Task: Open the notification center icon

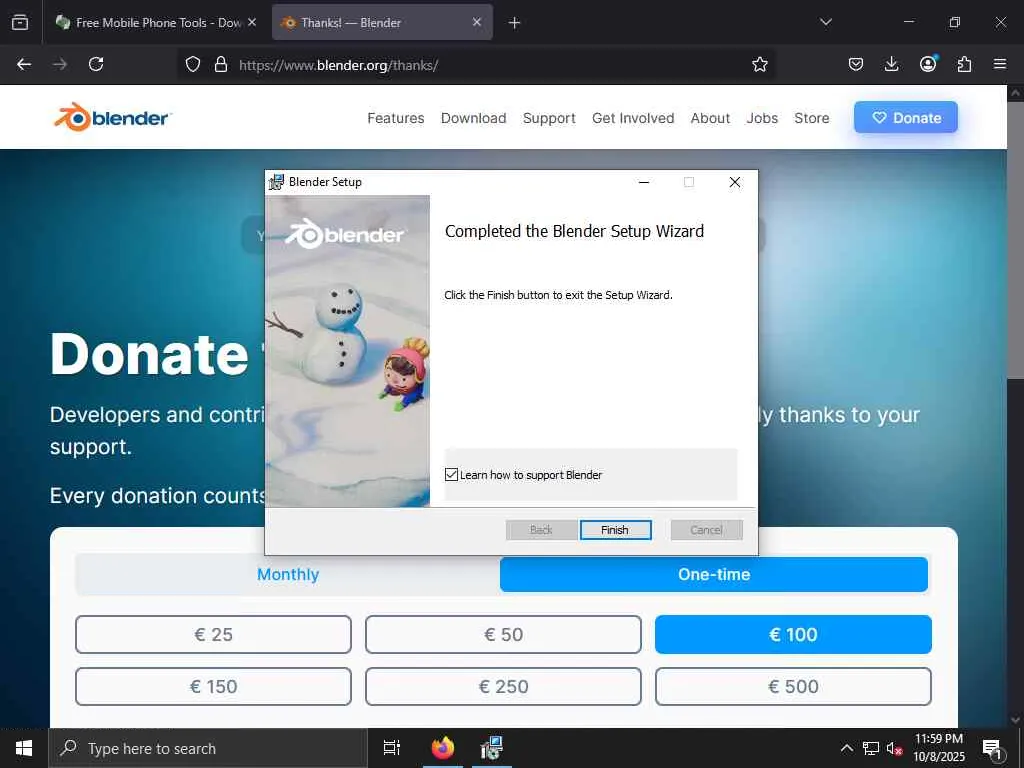Action: point(992,749)
